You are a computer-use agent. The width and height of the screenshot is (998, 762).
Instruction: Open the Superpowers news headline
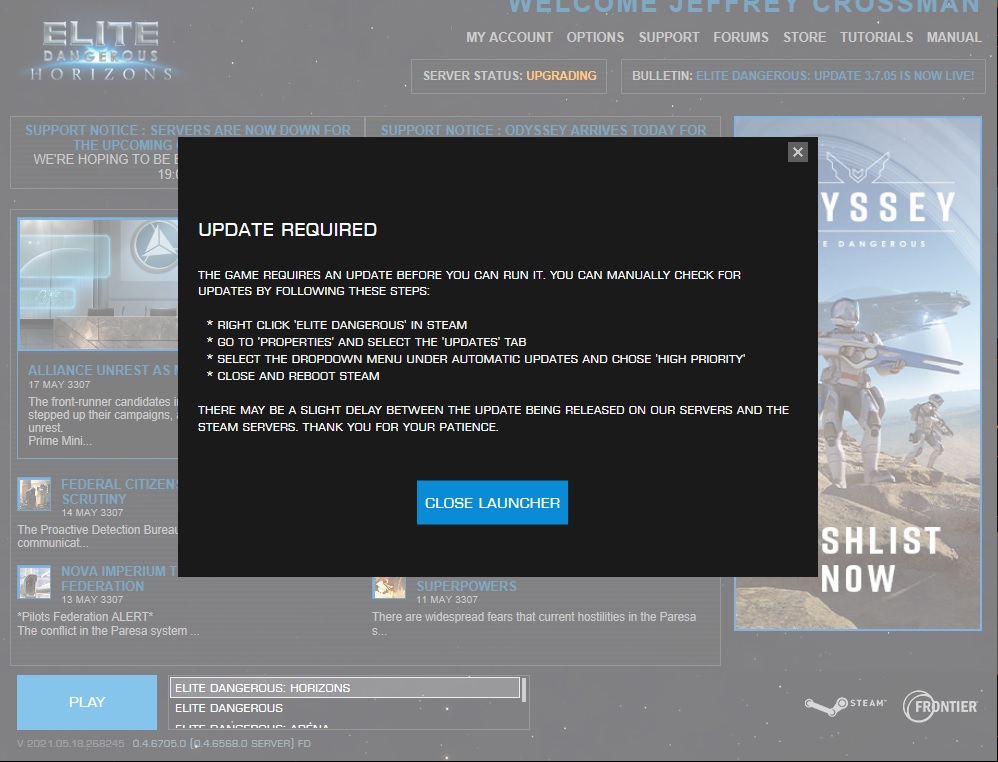(x=467, y=585)
